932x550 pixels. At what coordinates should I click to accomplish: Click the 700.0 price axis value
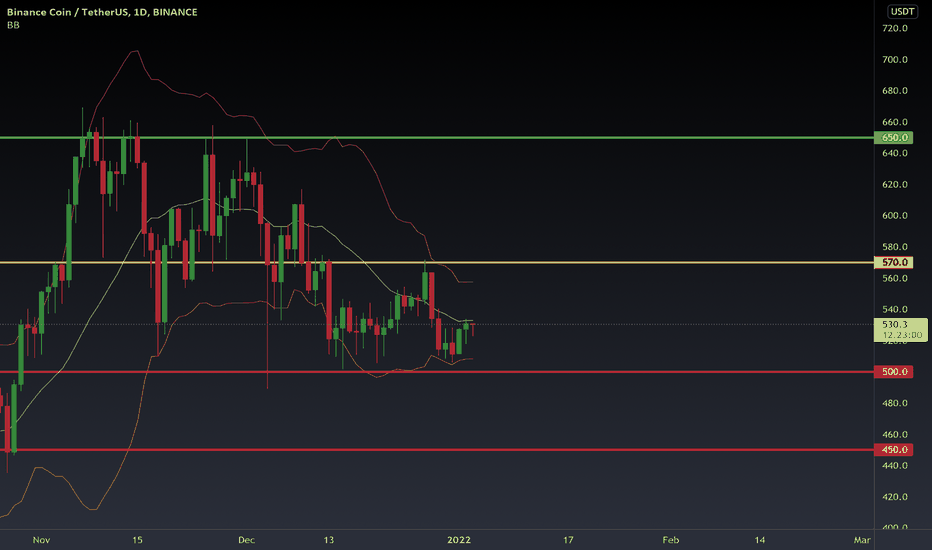coord(895,59)
